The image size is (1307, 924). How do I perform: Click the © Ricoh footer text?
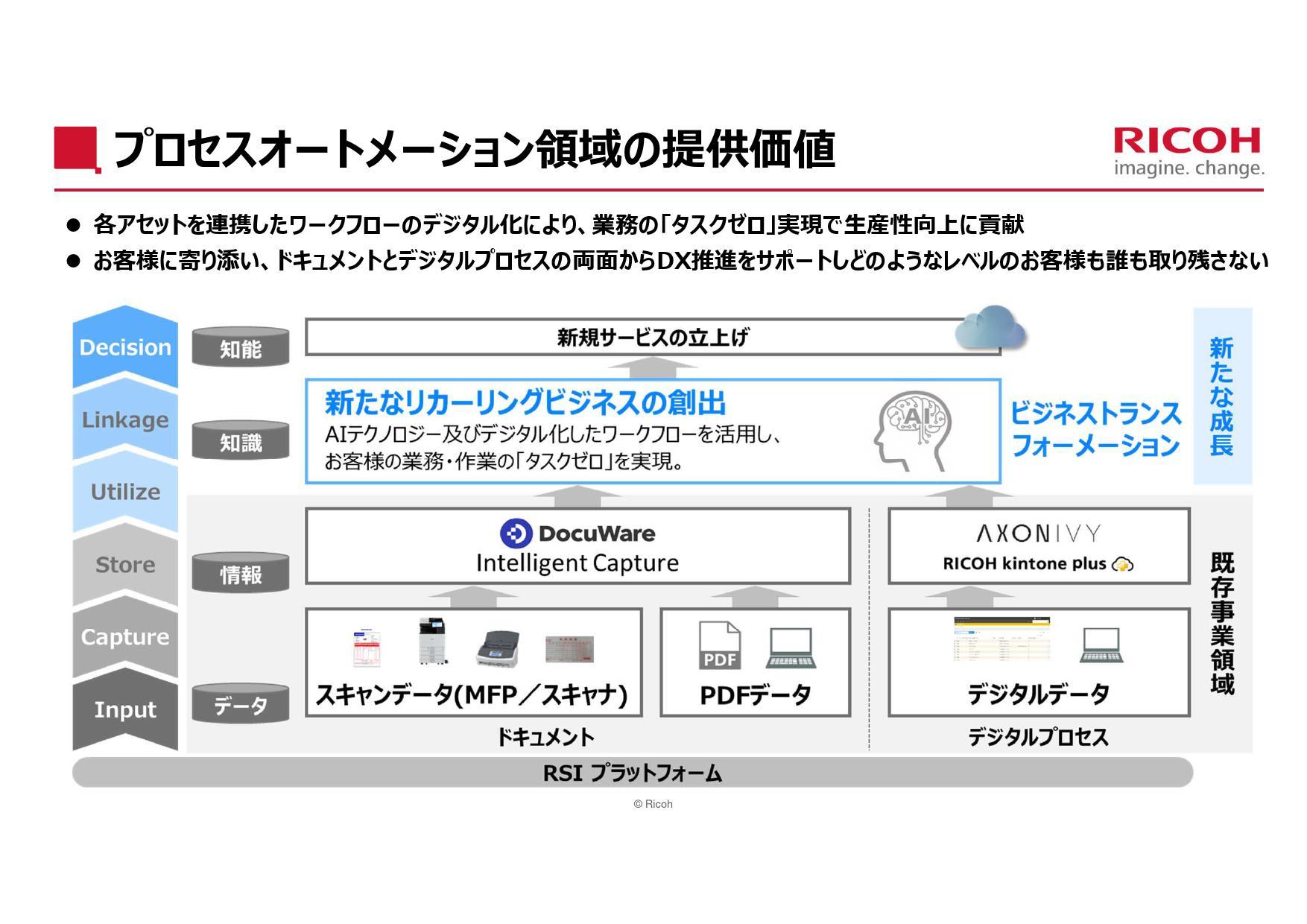coord(653,804)
